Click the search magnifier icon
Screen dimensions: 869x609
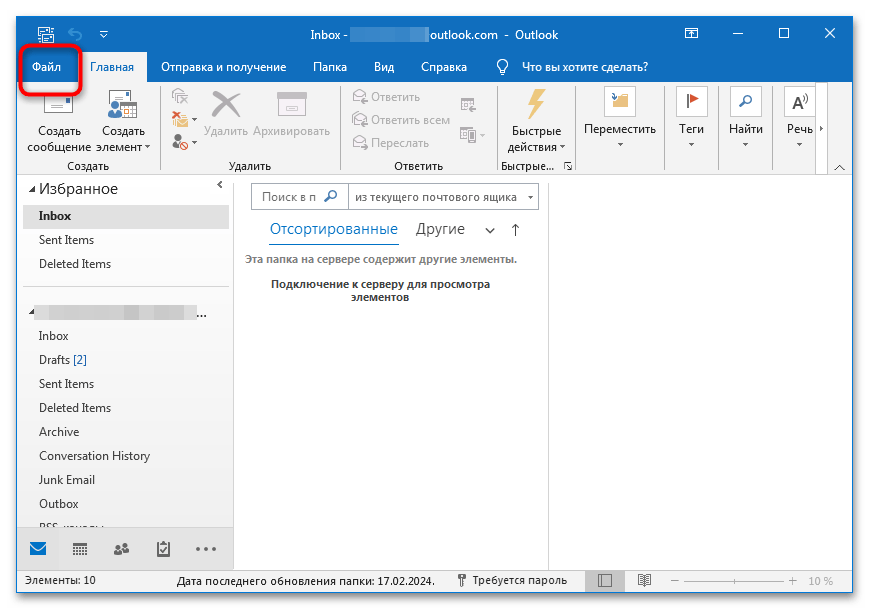pyautogui.click(x=330, y=196)
